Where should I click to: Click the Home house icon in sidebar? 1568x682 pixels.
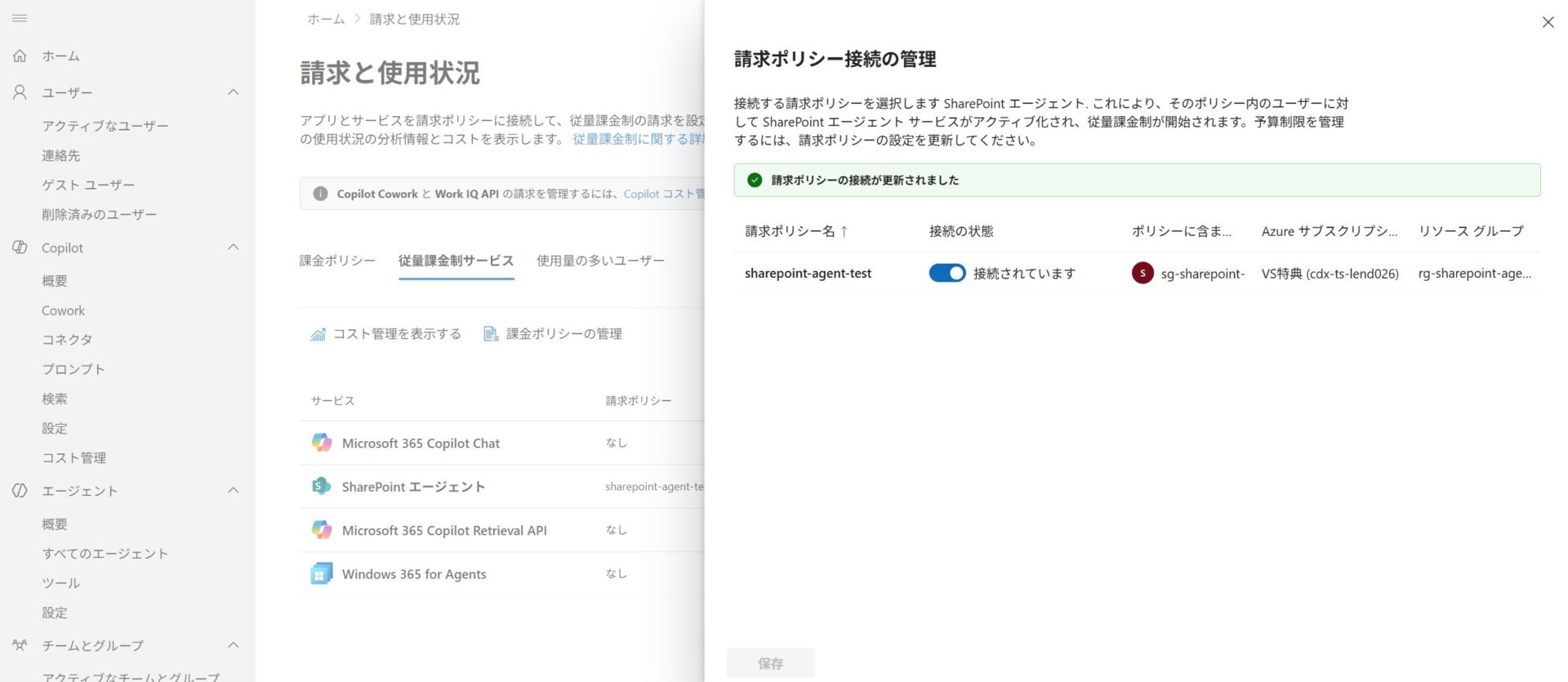[x=20, y=56]
